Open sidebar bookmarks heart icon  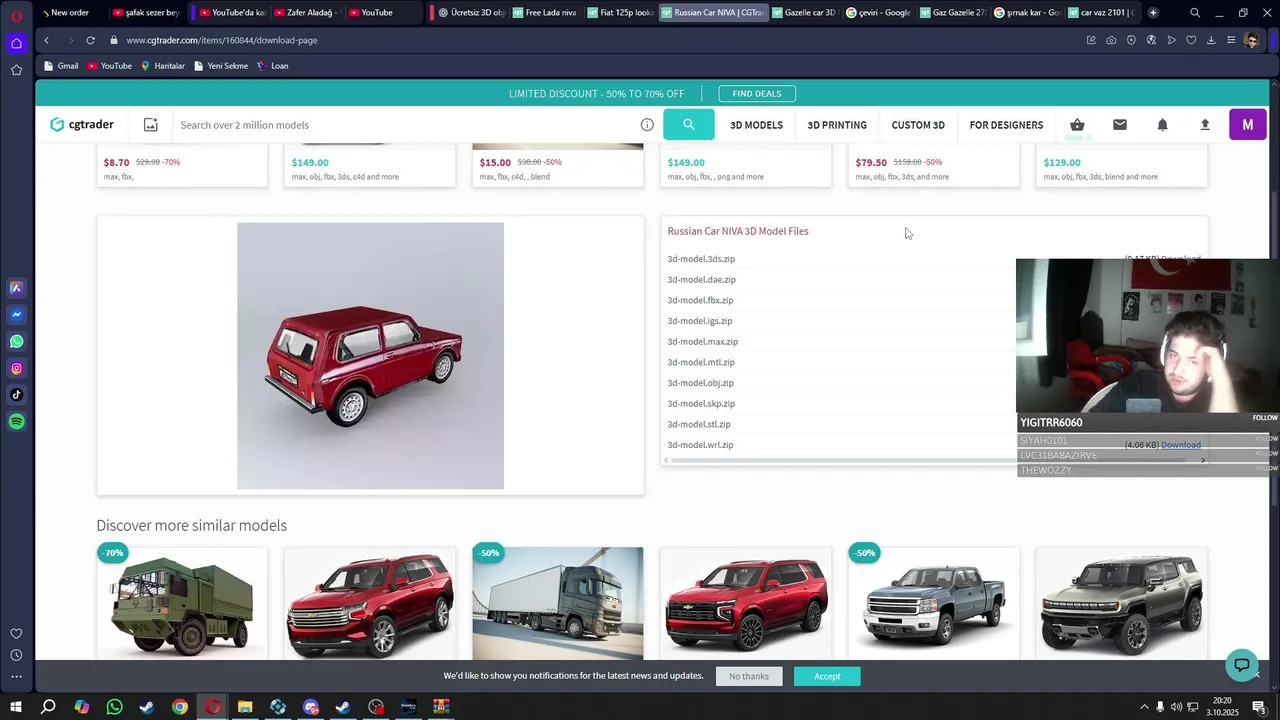pos(16,634)
